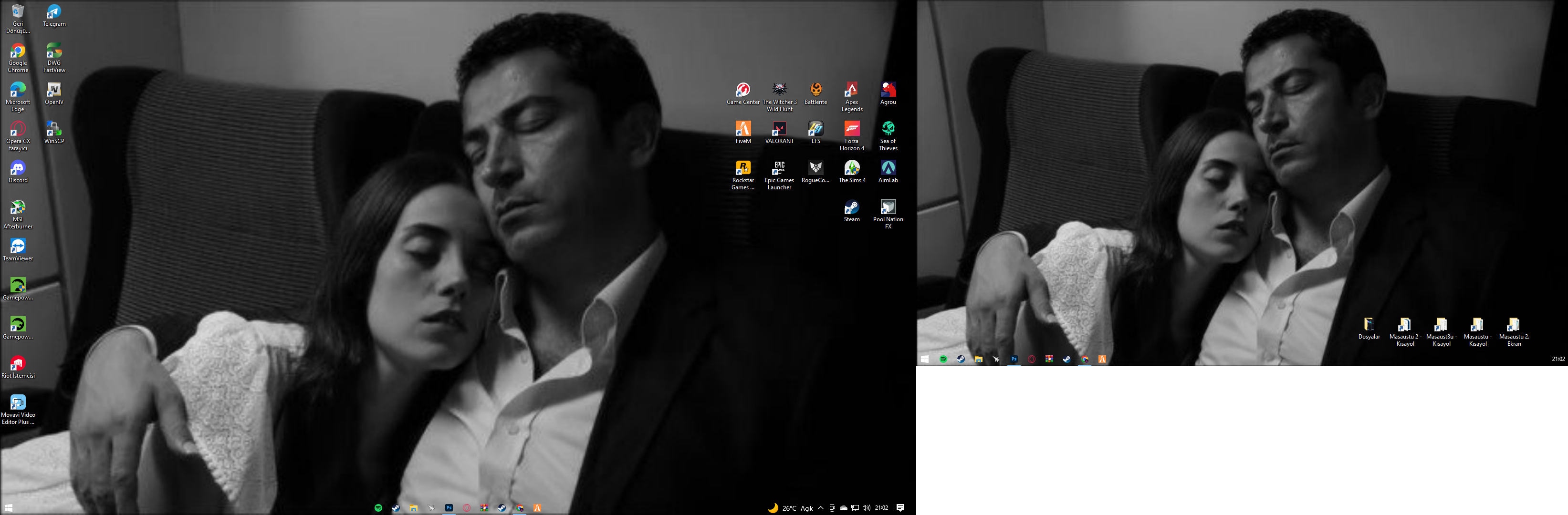Viewport: 1568px width, 515px height.
Task: Expand the hidden system tray icons chevron
Action: coord(821,508)
